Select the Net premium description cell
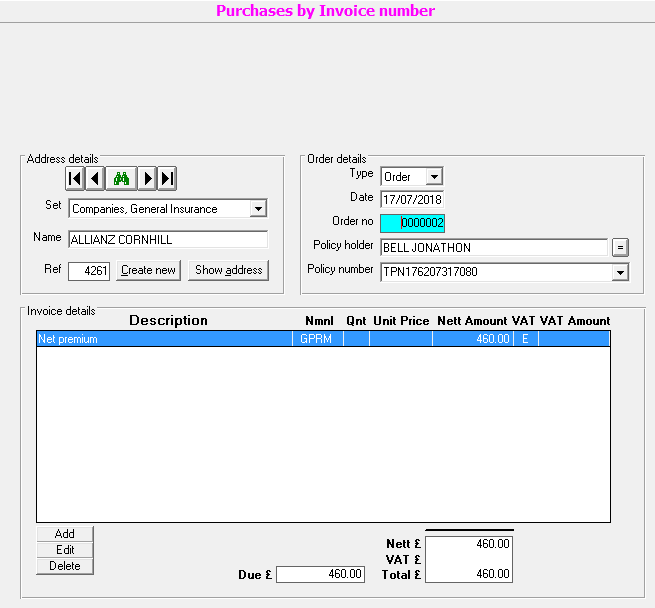 (x=165, y=339)
